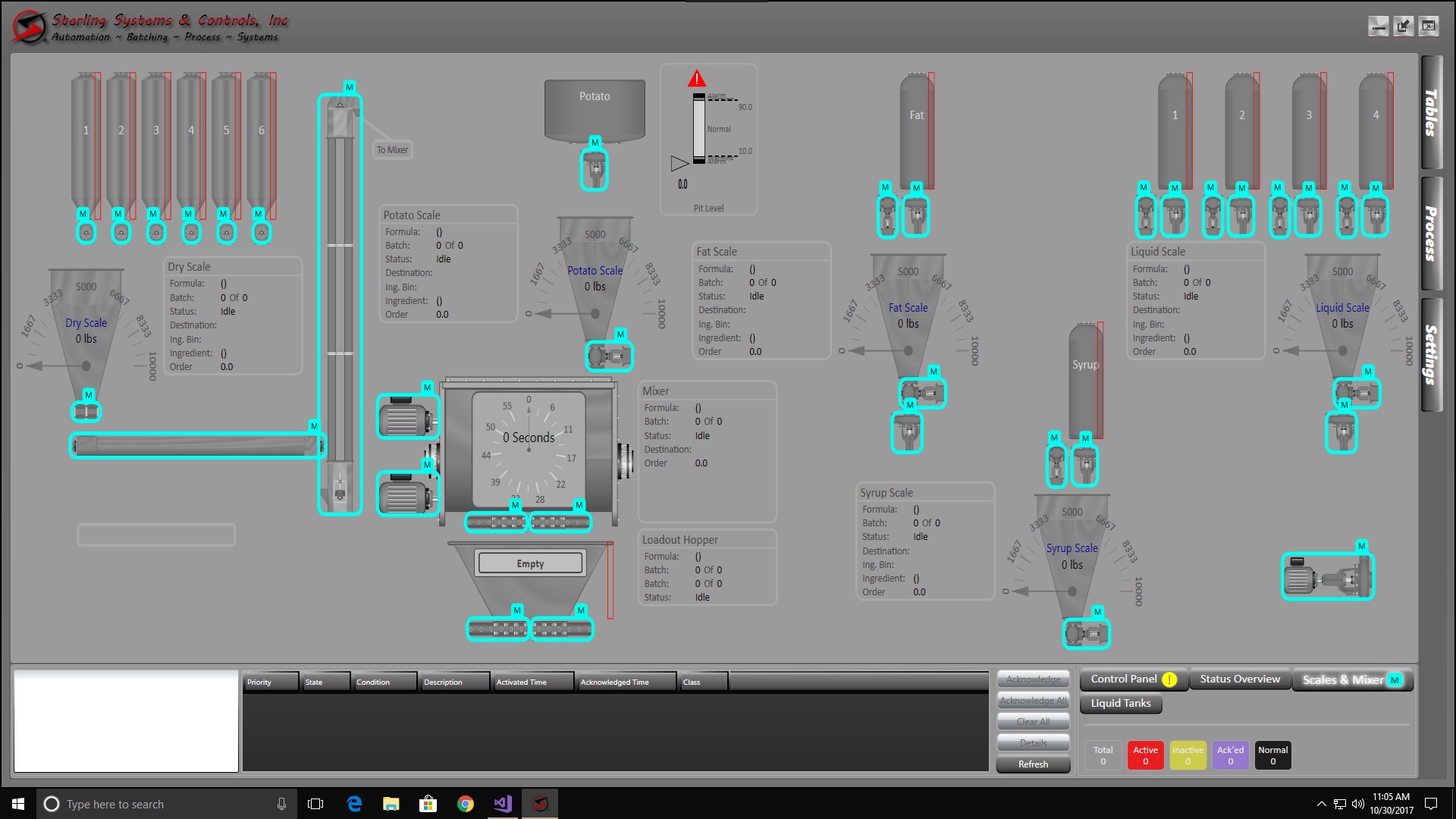This screenshot has height=819, width=1456.
Task: Open discharge valve icon under silo 3
Action: (x=156, y=233)
